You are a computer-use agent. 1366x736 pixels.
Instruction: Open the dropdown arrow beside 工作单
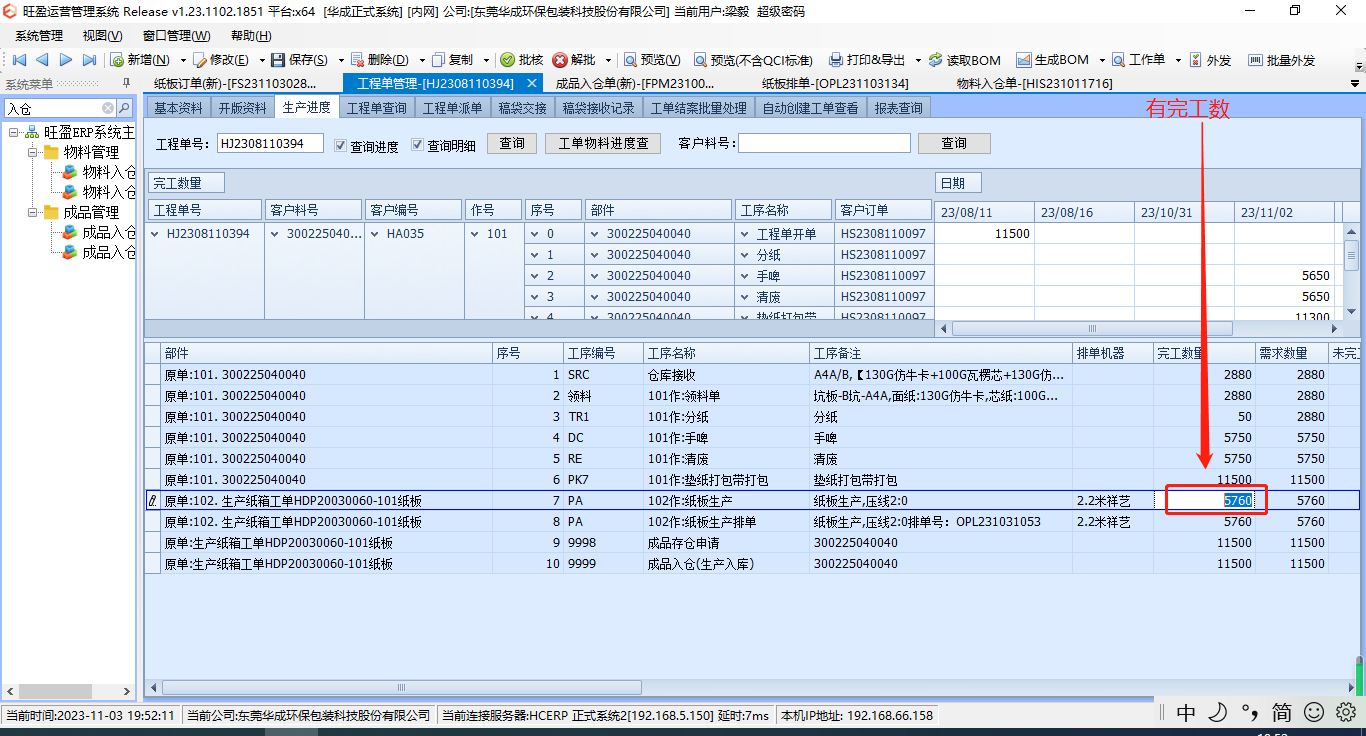pos(1178,60)
